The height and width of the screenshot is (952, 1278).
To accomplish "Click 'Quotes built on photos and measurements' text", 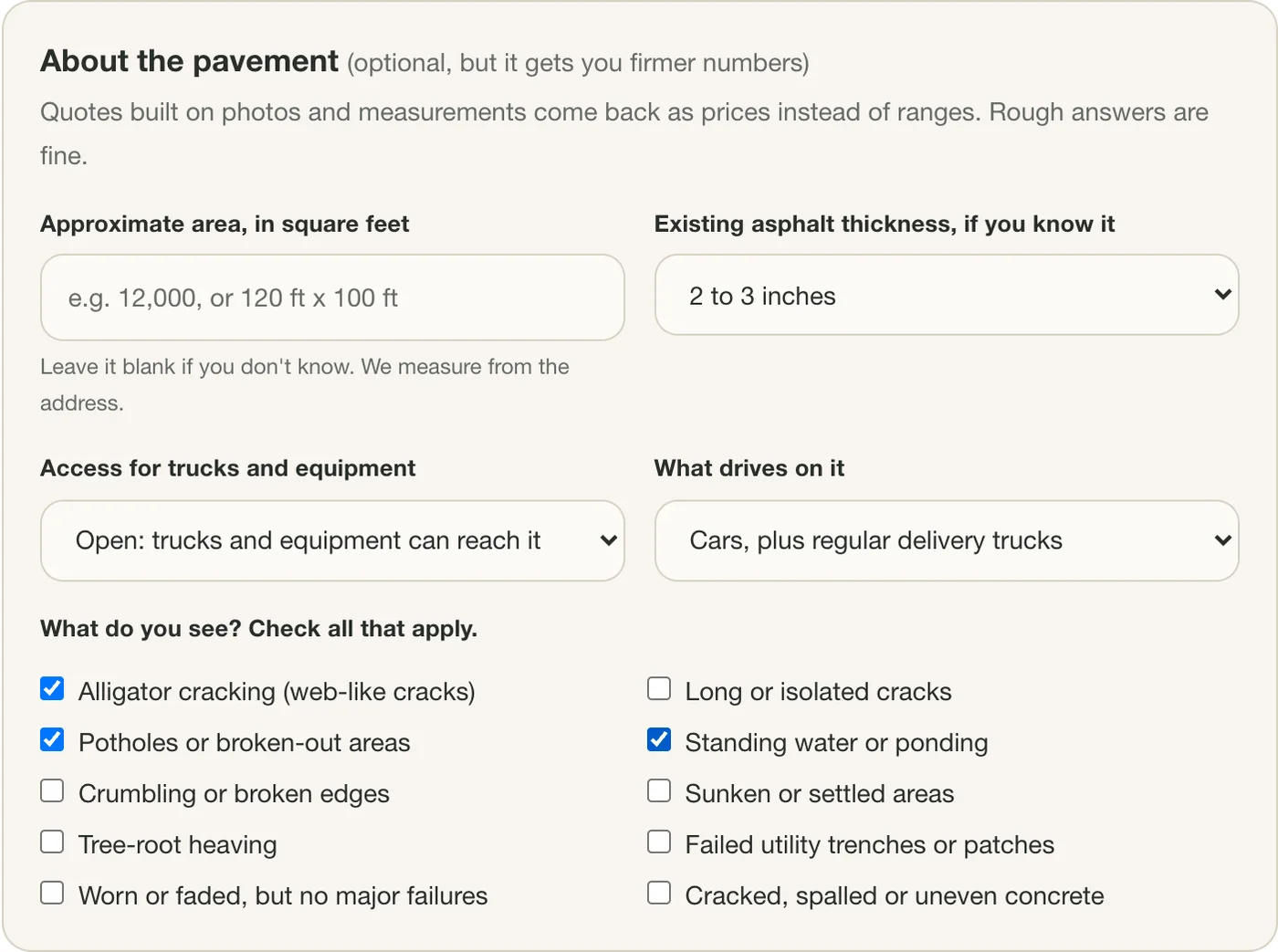I will tap(624, 133).
